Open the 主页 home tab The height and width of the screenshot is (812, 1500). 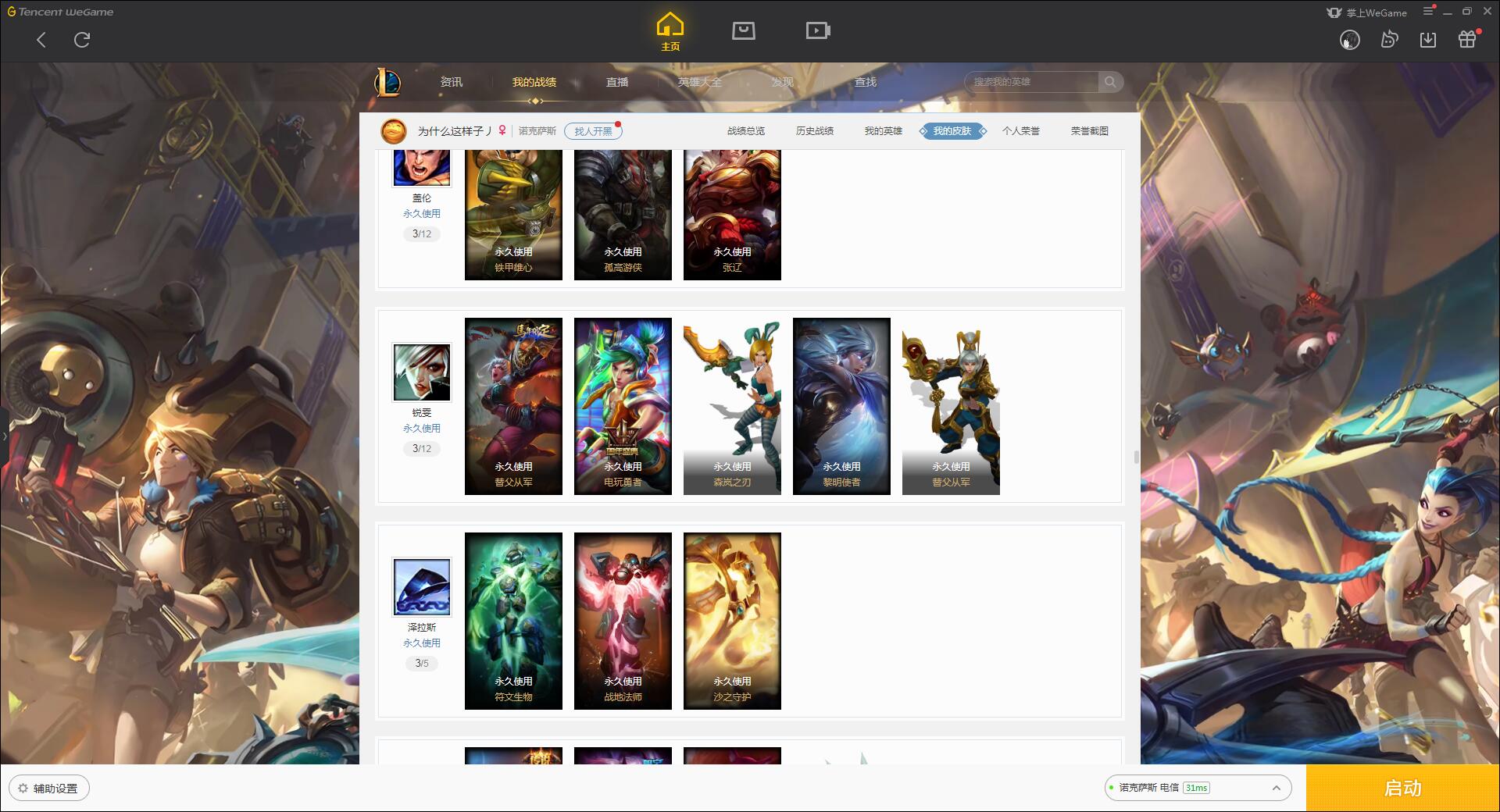670,32
